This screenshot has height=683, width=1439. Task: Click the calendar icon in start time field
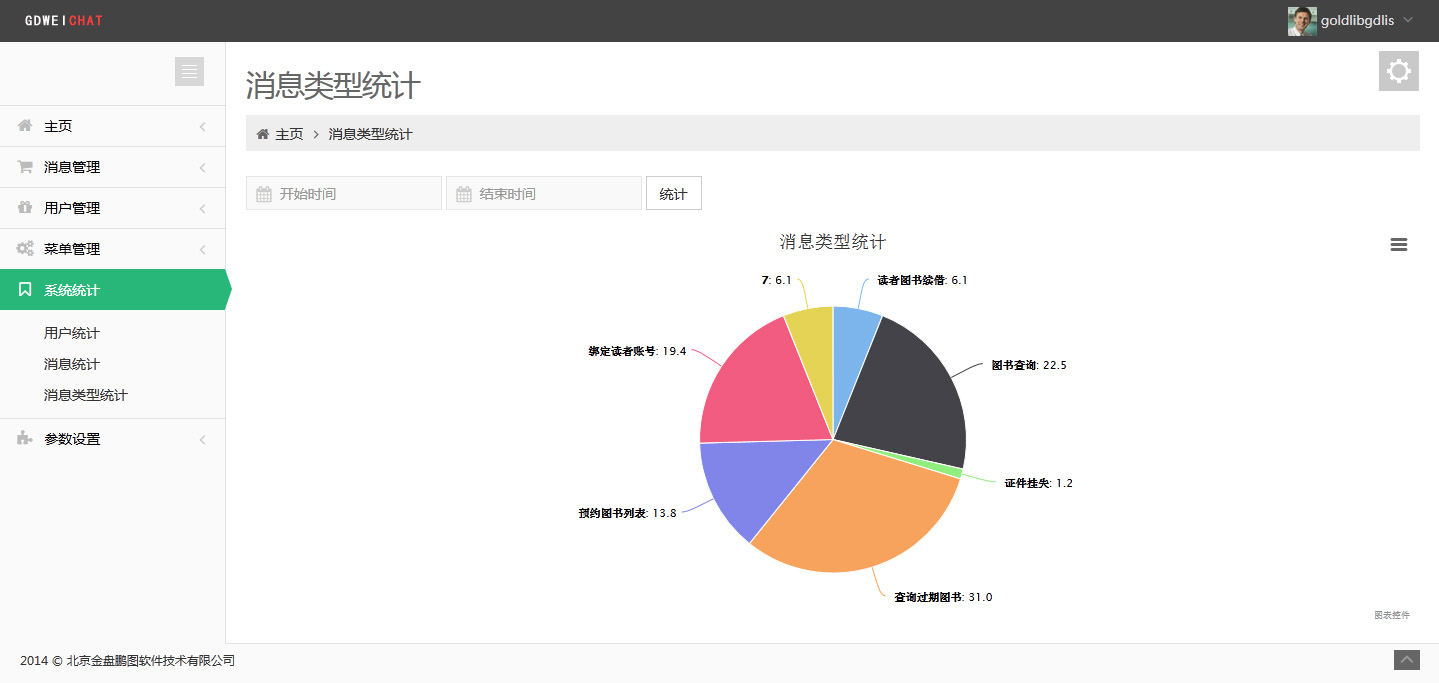tap(264, 194)
